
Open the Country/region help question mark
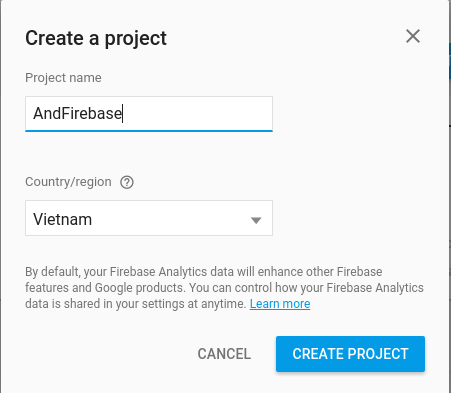[x=127, y=182]
